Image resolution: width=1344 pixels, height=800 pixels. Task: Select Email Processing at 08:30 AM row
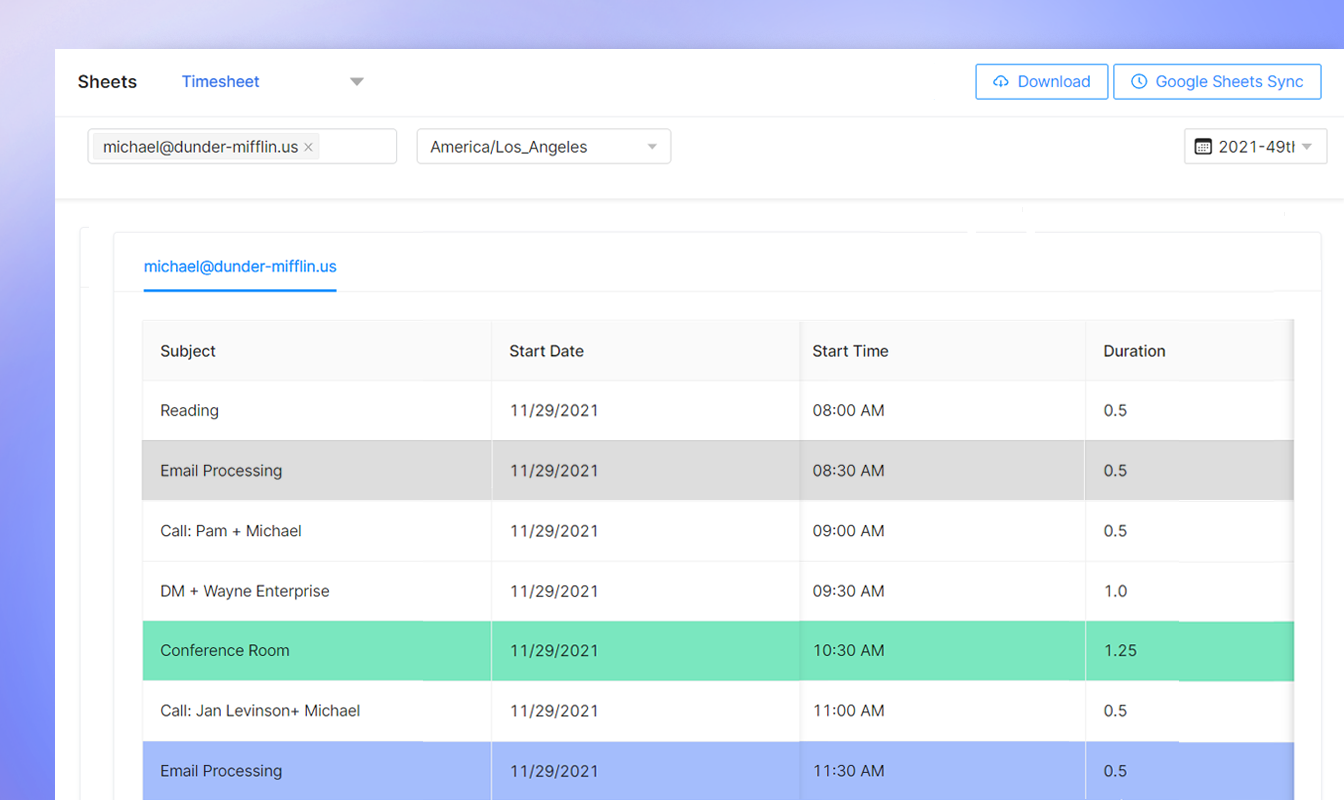(x=718, y=471)
